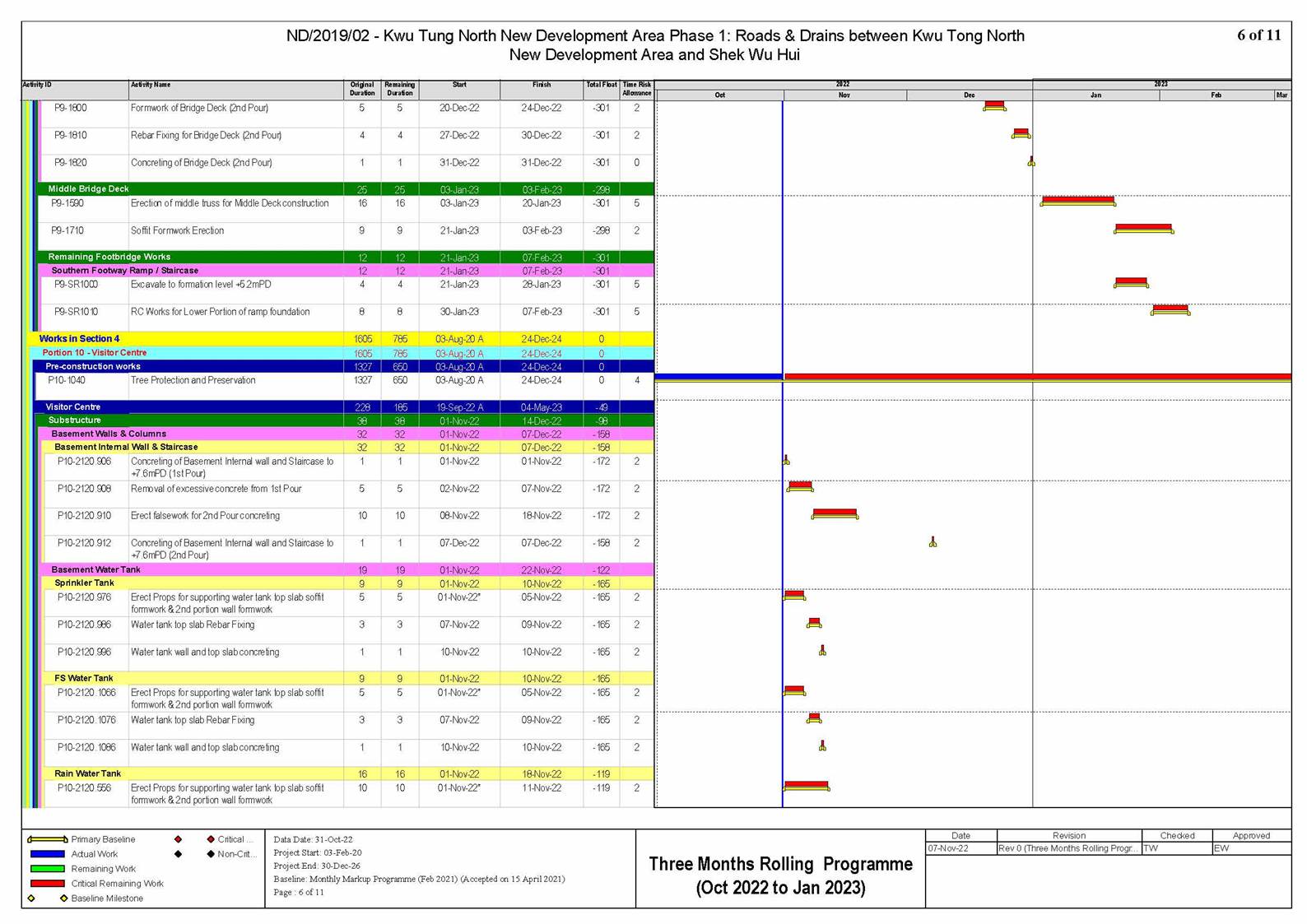Click the Gantt bar for P9-1800 formwork
The height and width of the screenshot is (924, 1307).
[994, 105]
